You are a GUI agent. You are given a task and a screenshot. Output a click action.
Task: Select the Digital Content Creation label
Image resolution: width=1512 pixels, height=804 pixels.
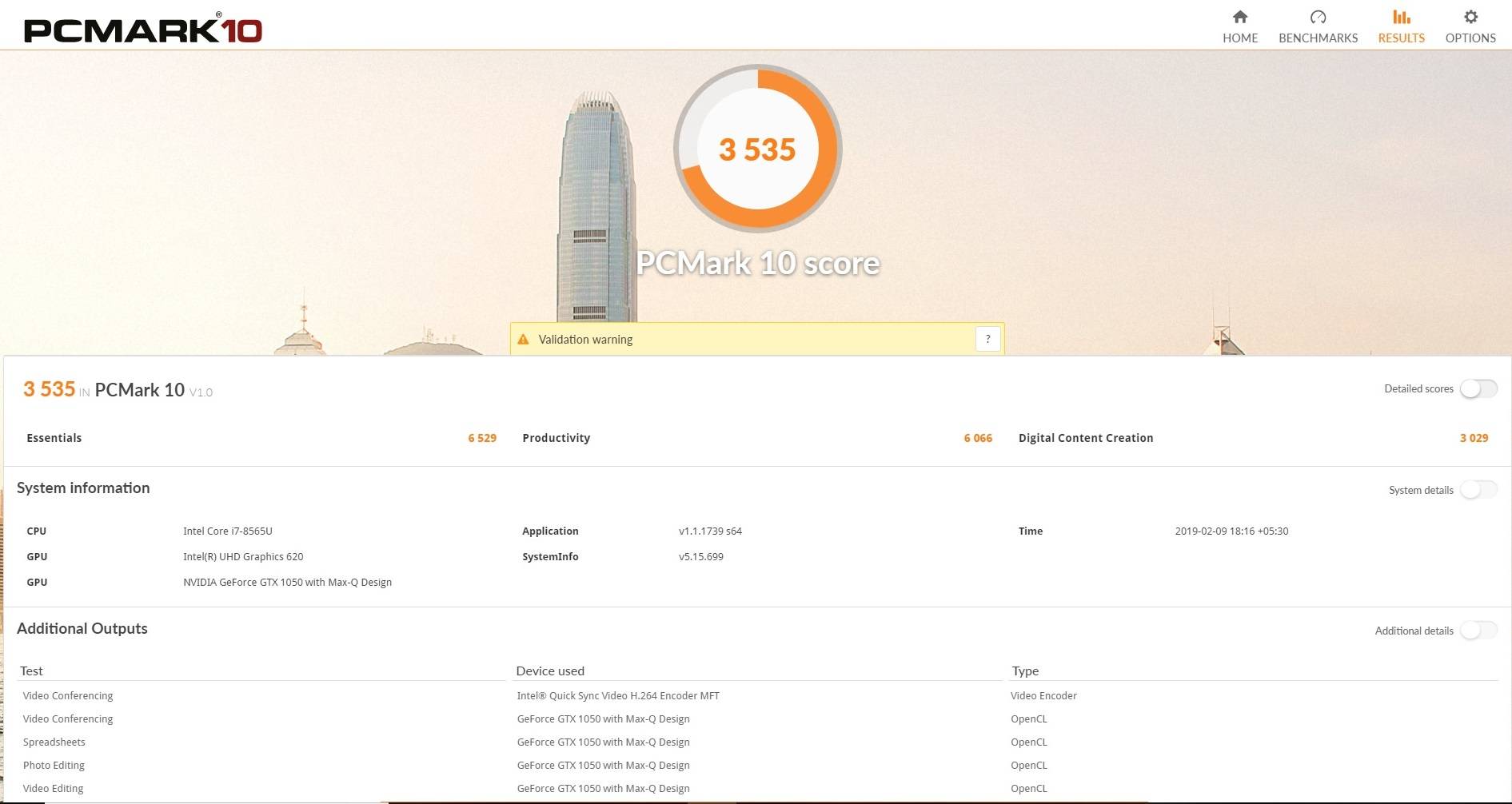1086,438
